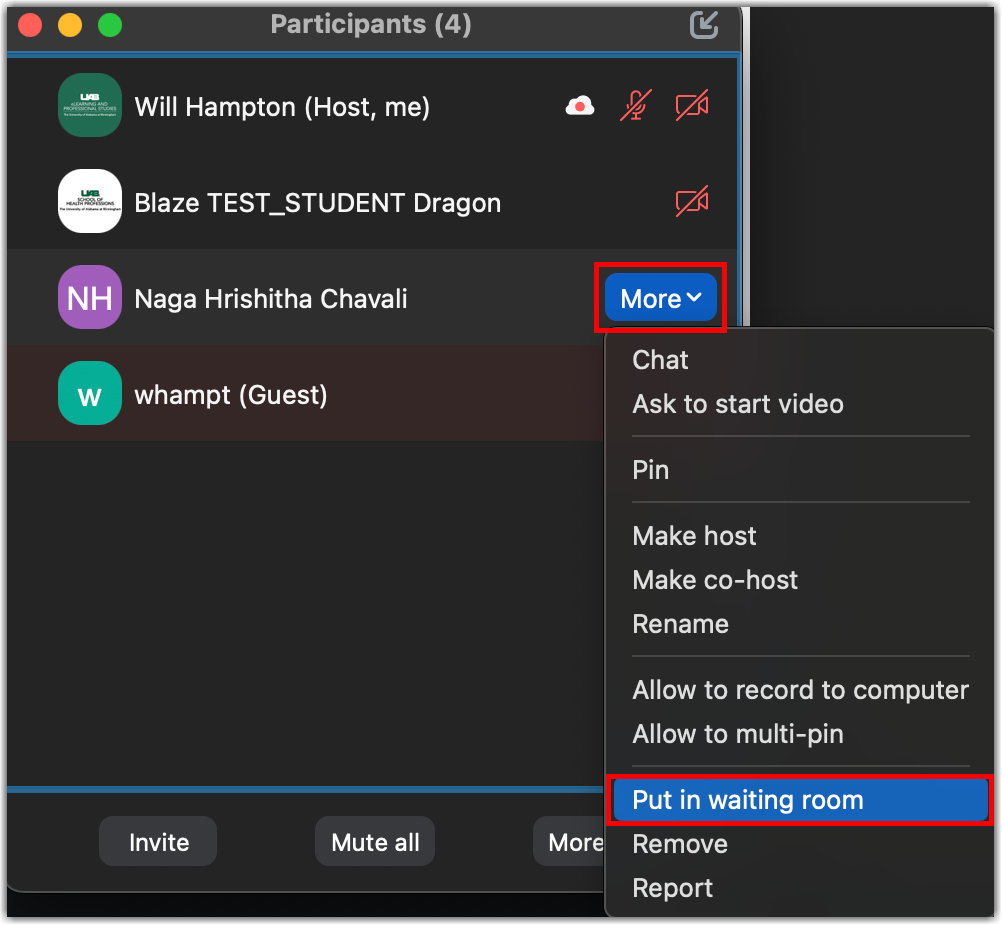This screenshot has height=925, width=1002.
Task: Click Will Hampton's green UAB avatar
Action: tap(90, 106)
